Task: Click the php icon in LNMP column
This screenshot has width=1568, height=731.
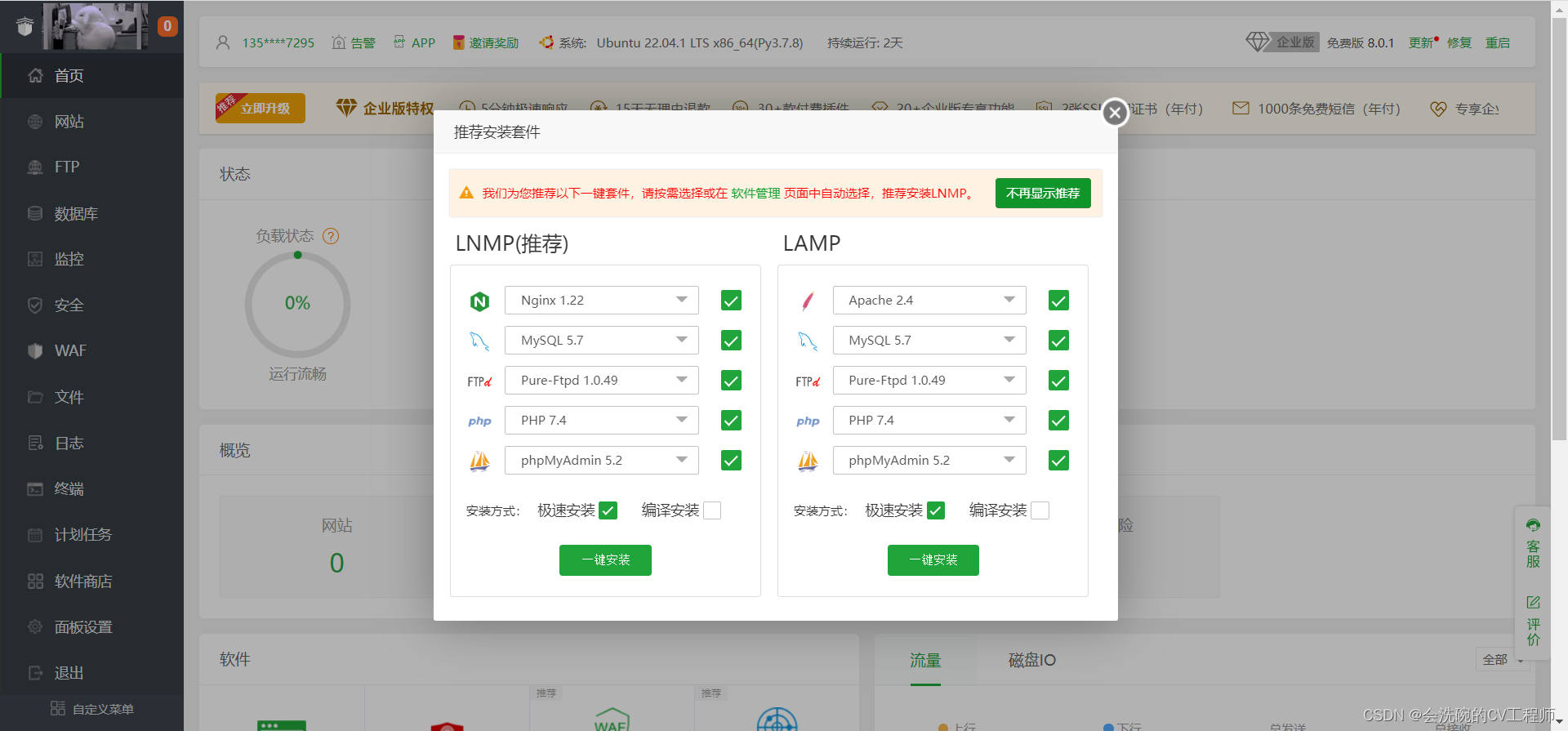Action: [480, 421]
